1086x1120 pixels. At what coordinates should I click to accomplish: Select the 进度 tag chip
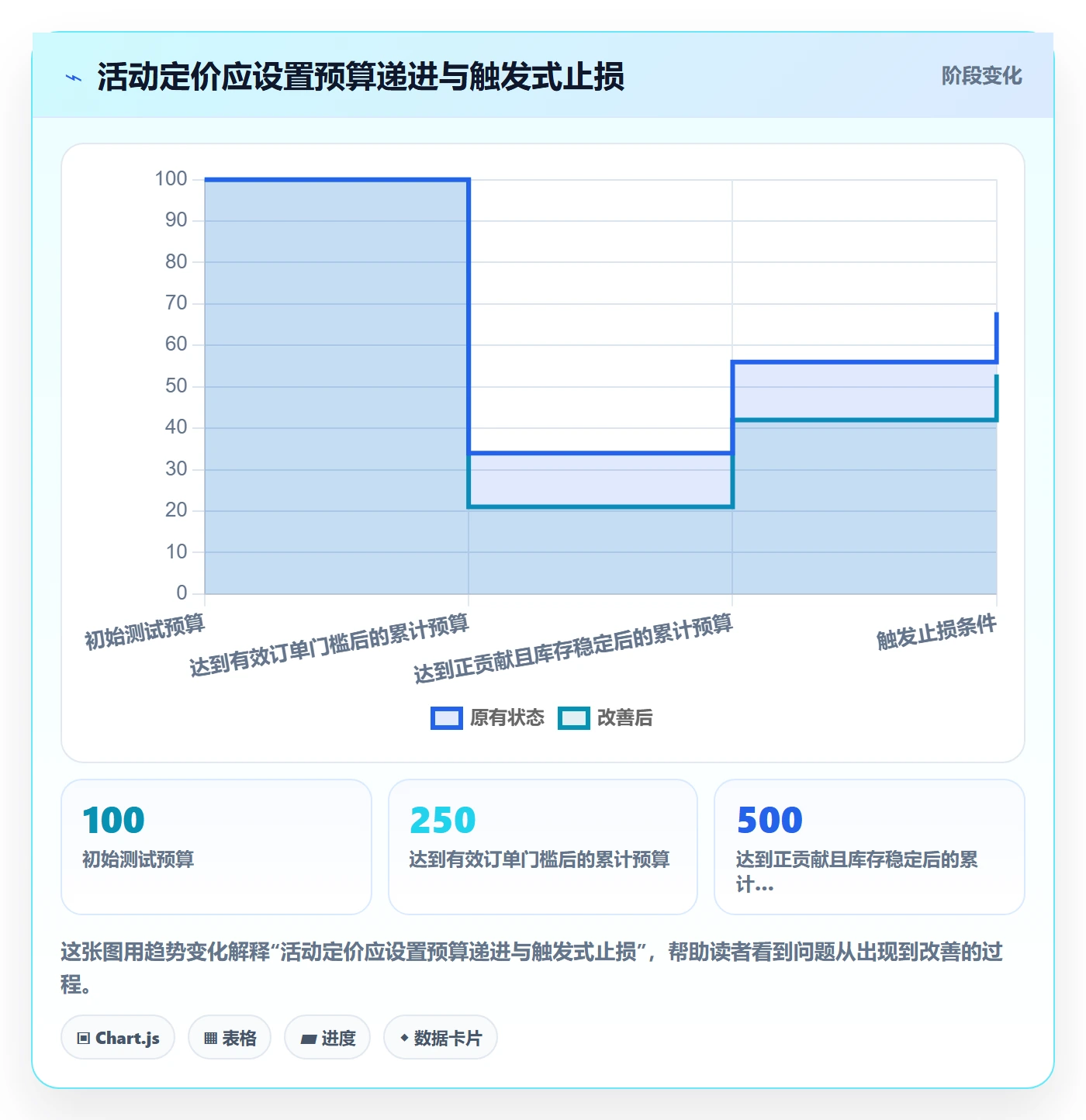tap(327, 1038)
